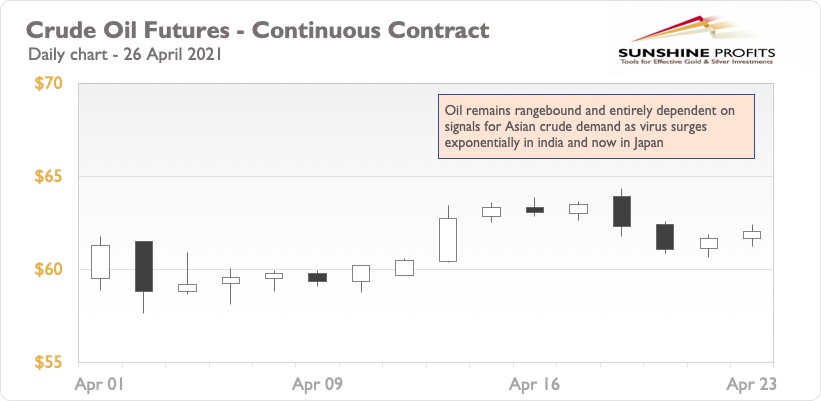
Task: Click the chart title Crude Oil Futures
Action: tap(257, 30)
